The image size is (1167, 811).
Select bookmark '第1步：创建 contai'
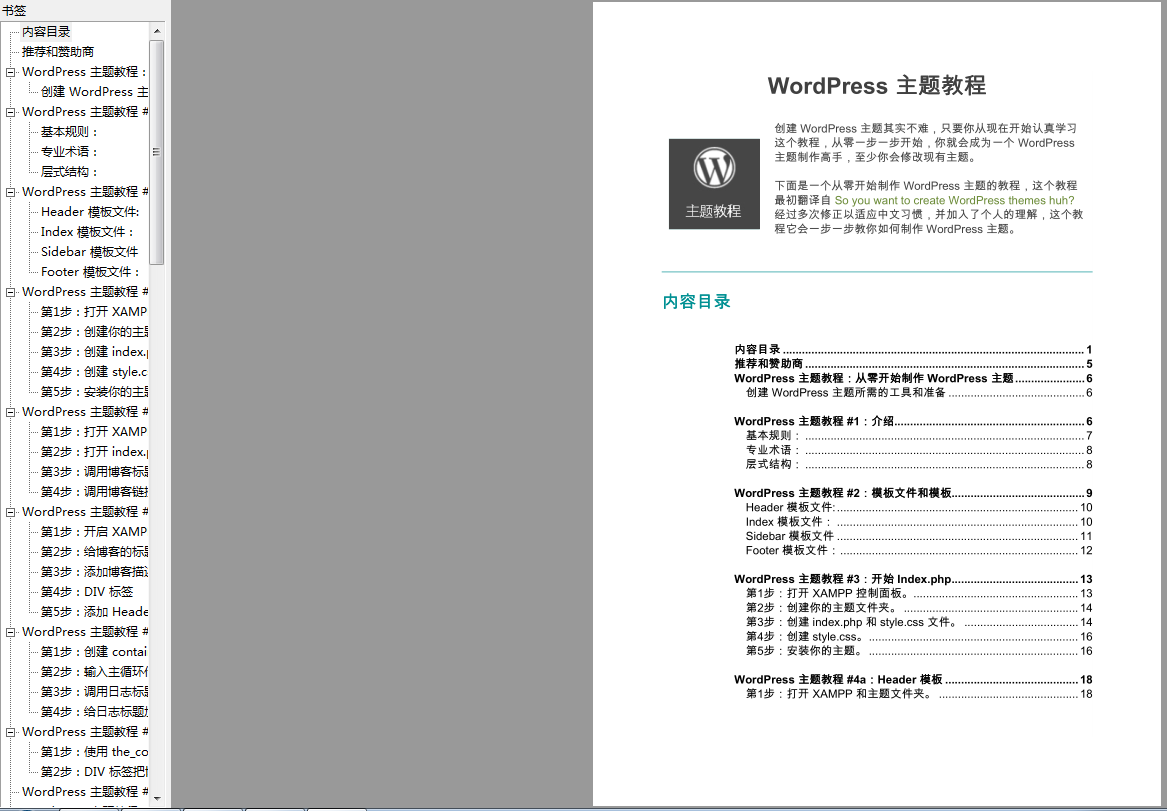pos(95,652)
